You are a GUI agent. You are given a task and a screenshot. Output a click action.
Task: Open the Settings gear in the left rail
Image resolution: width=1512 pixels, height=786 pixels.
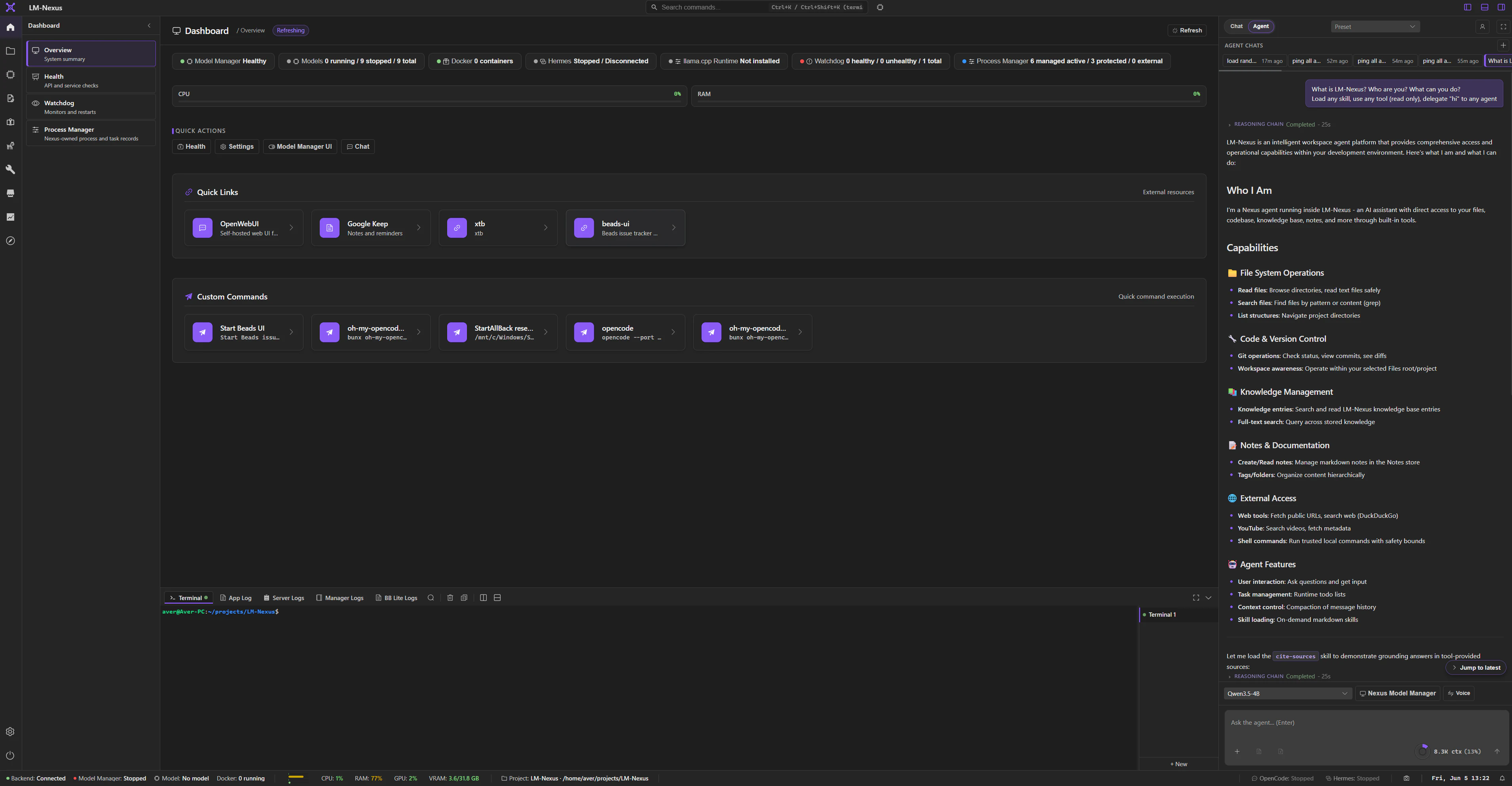(10, 731)
